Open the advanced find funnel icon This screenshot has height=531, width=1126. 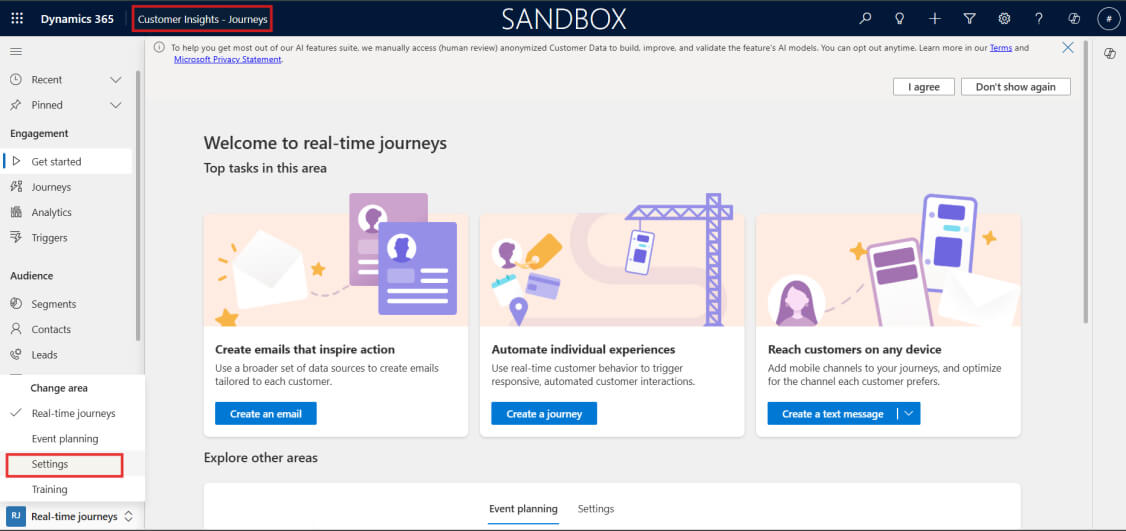click(969, 19)
